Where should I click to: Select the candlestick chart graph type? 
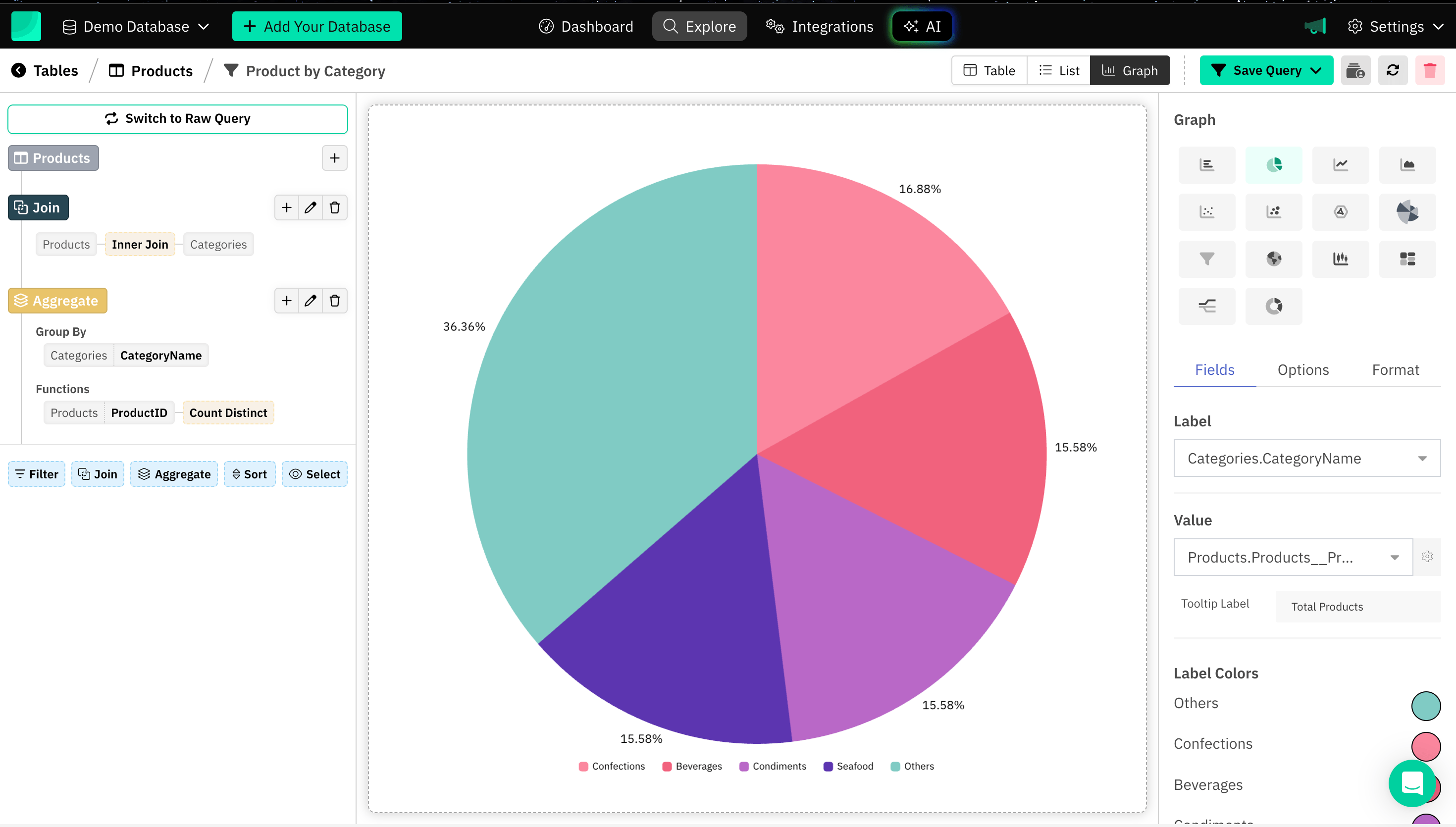click(x=1341, y=258)
